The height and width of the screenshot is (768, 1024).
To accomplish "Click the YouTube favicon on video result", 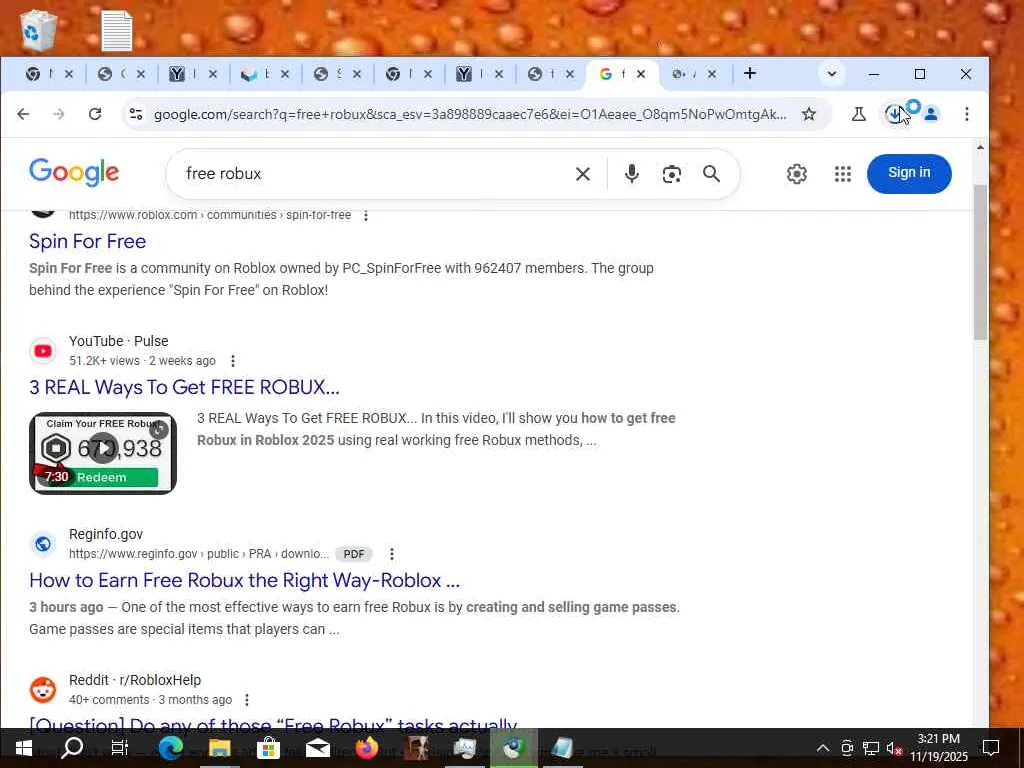I will click(43, 351).
